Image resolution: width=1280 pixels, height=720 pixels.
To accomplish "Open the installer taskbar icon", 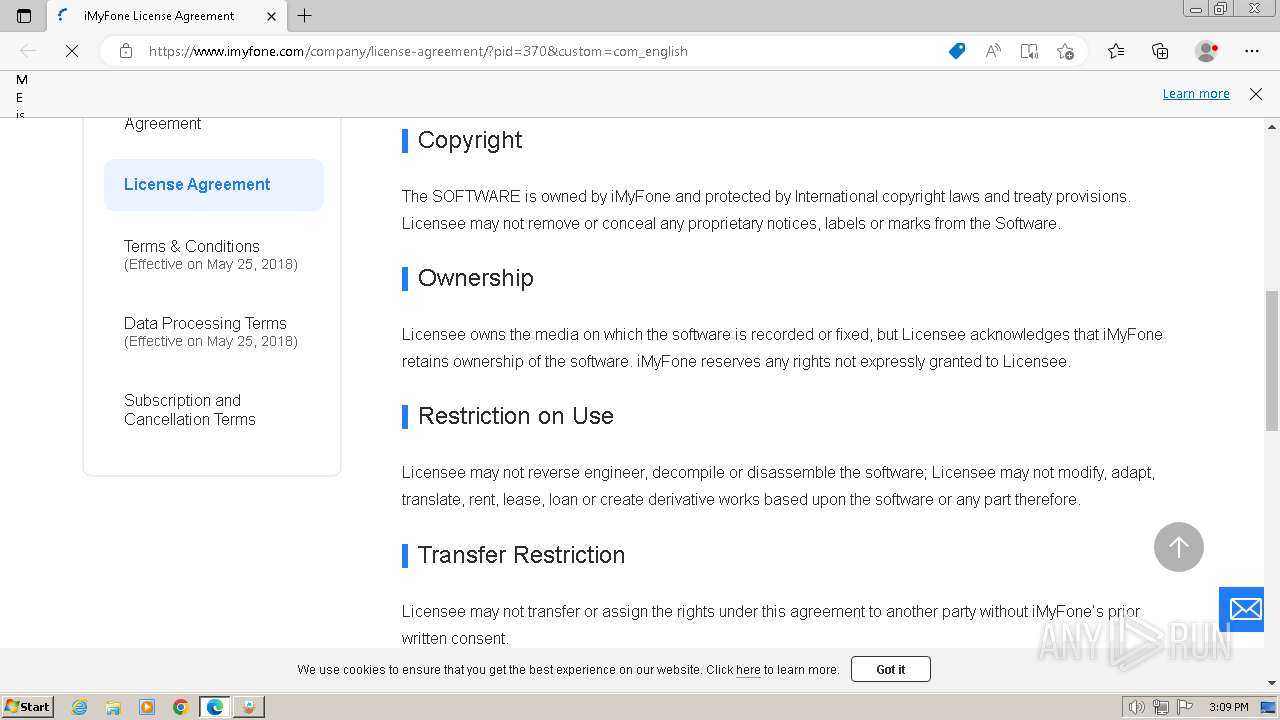I will click(x=248, y=707).
